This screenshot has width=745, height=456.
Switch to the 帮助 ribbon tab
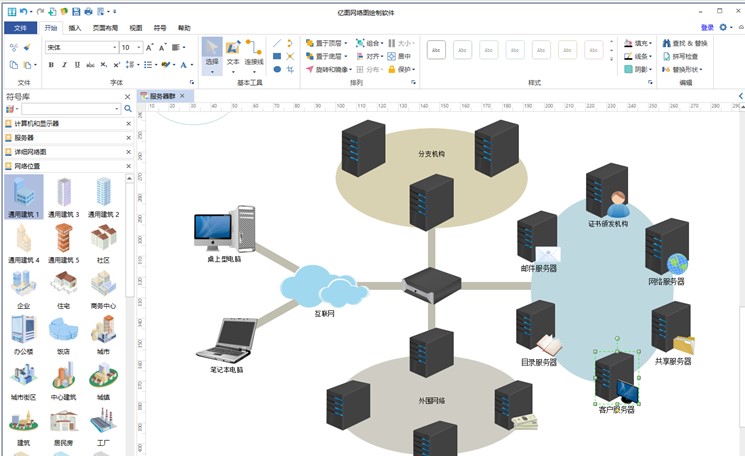click(x=184, y=28)
